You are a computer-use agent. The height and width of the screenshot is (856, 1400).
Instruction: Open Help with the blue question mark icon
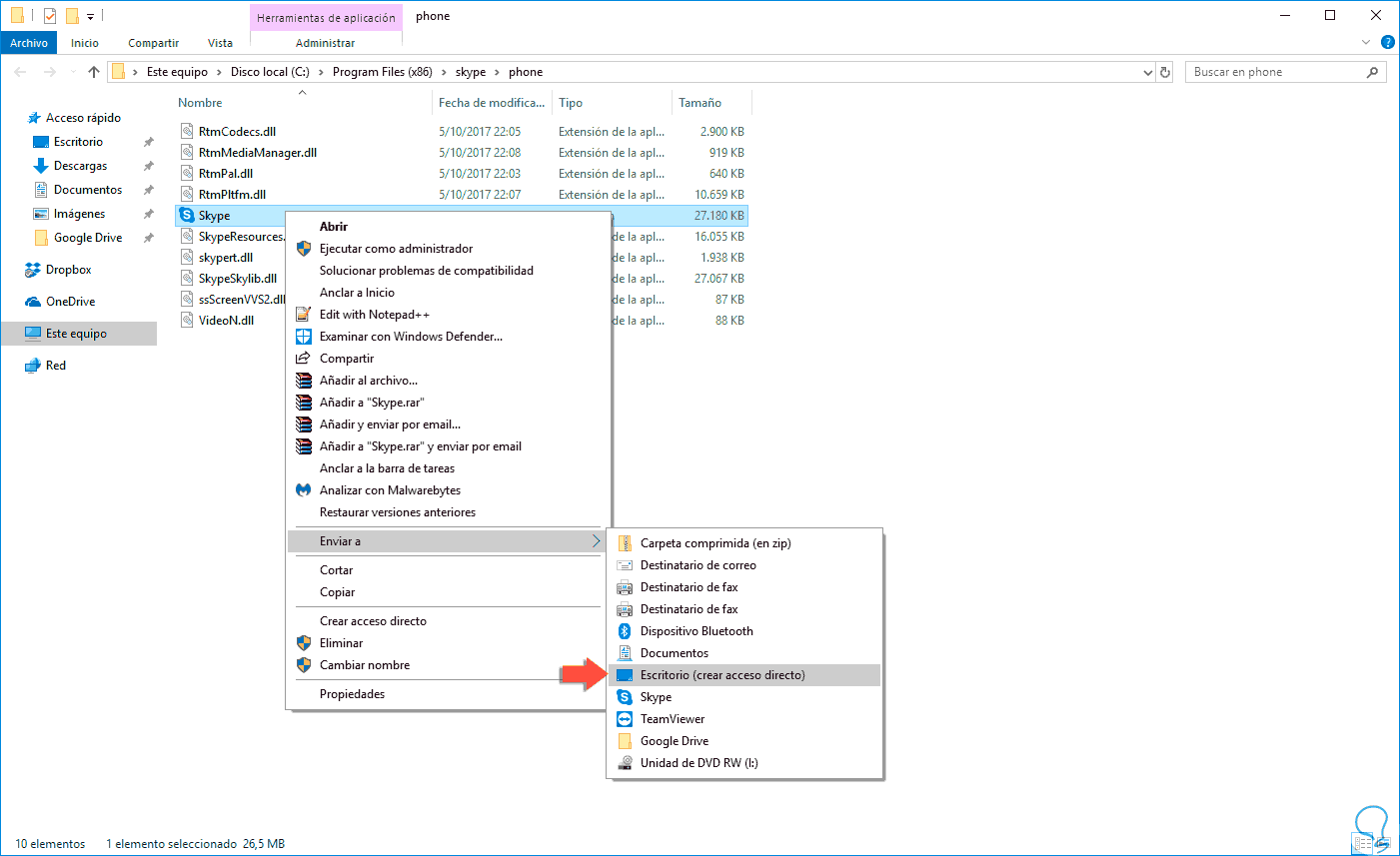(x=1387, y=43)
